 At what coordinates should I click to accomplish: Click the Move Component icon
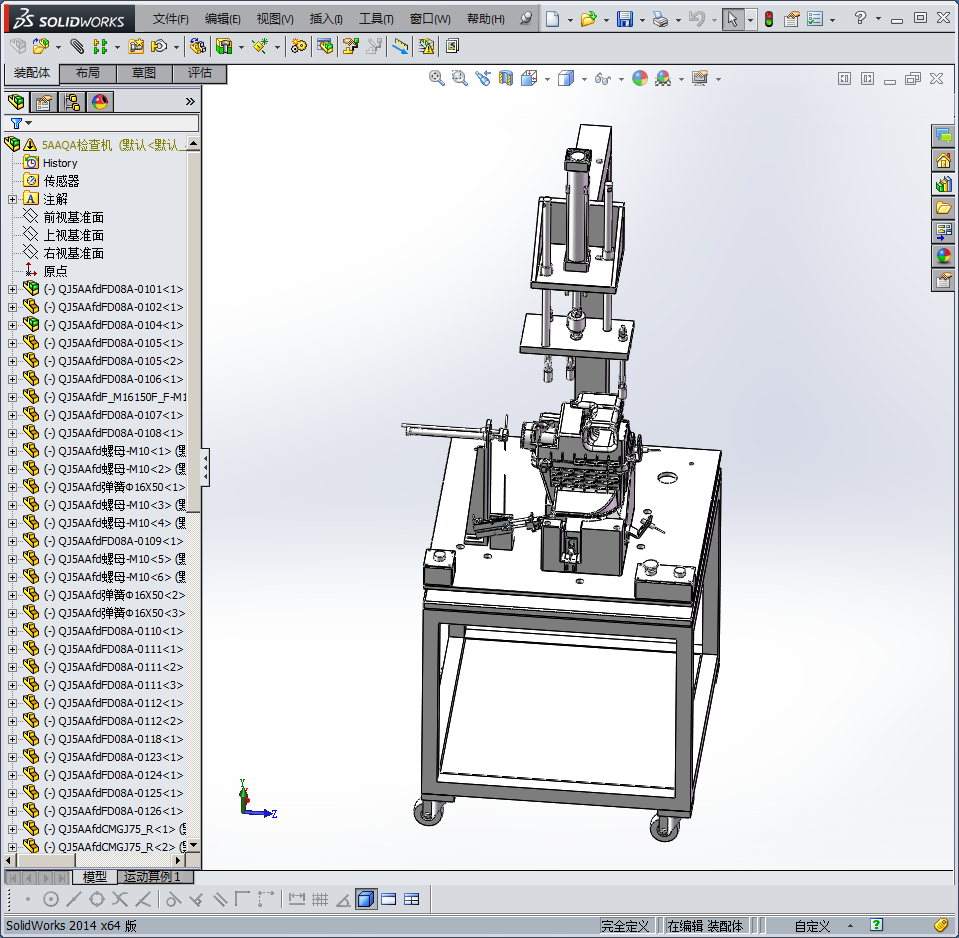[x=158, y=46]
